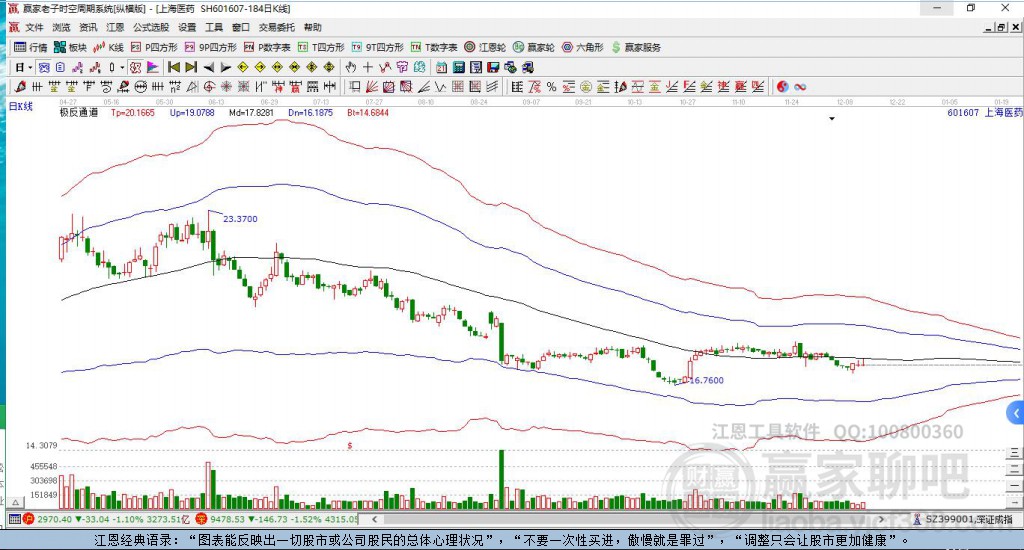This screenshot has height=550, width=1024.
Task: Click the 601607 上海医药 stock label
Action: pyautogui.click(x=985, y=113)
